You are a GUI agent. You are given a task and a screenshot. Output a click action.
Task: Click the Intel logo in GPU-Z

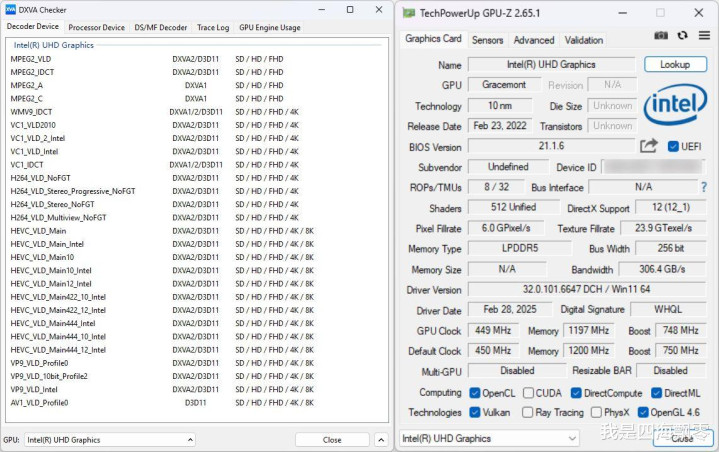[675, 104]
